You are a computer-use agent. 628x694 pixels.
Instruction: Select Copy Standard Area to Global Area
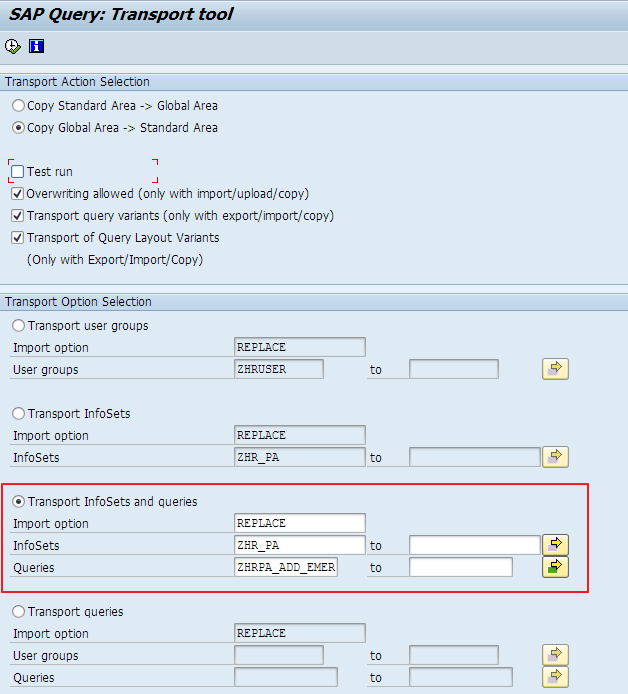click(18, 106)
